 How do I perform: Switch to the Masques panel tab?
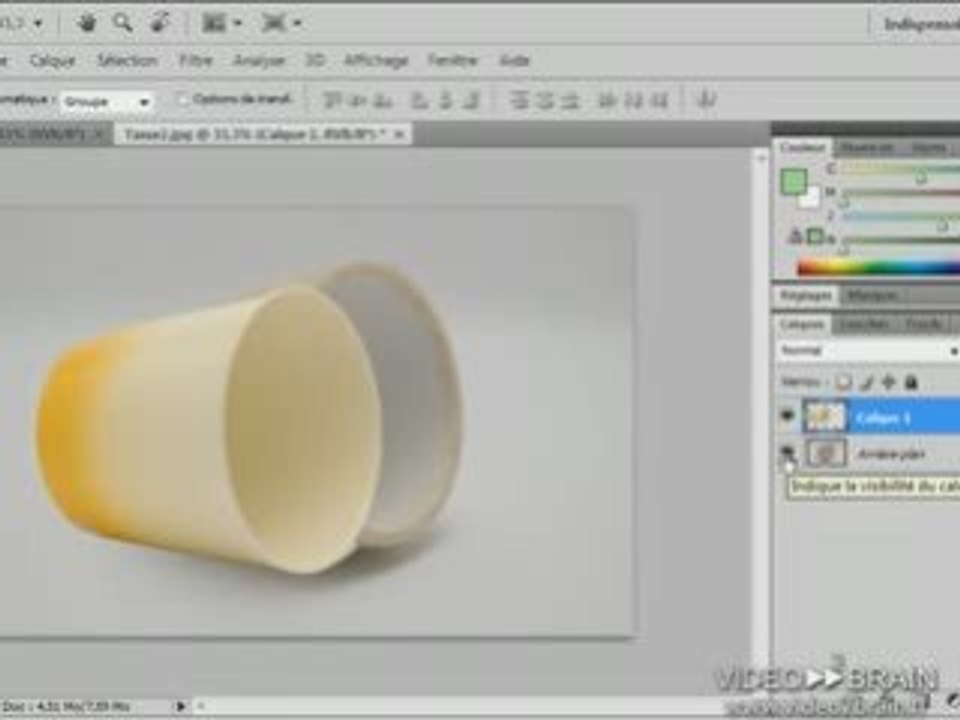(872, 296)
